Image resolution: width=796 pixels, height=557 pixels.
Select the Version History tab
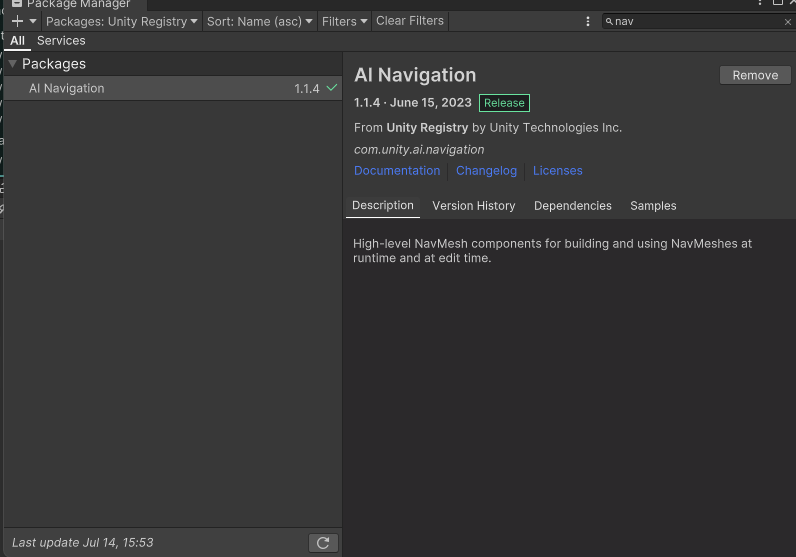click(x=474, y=206)
